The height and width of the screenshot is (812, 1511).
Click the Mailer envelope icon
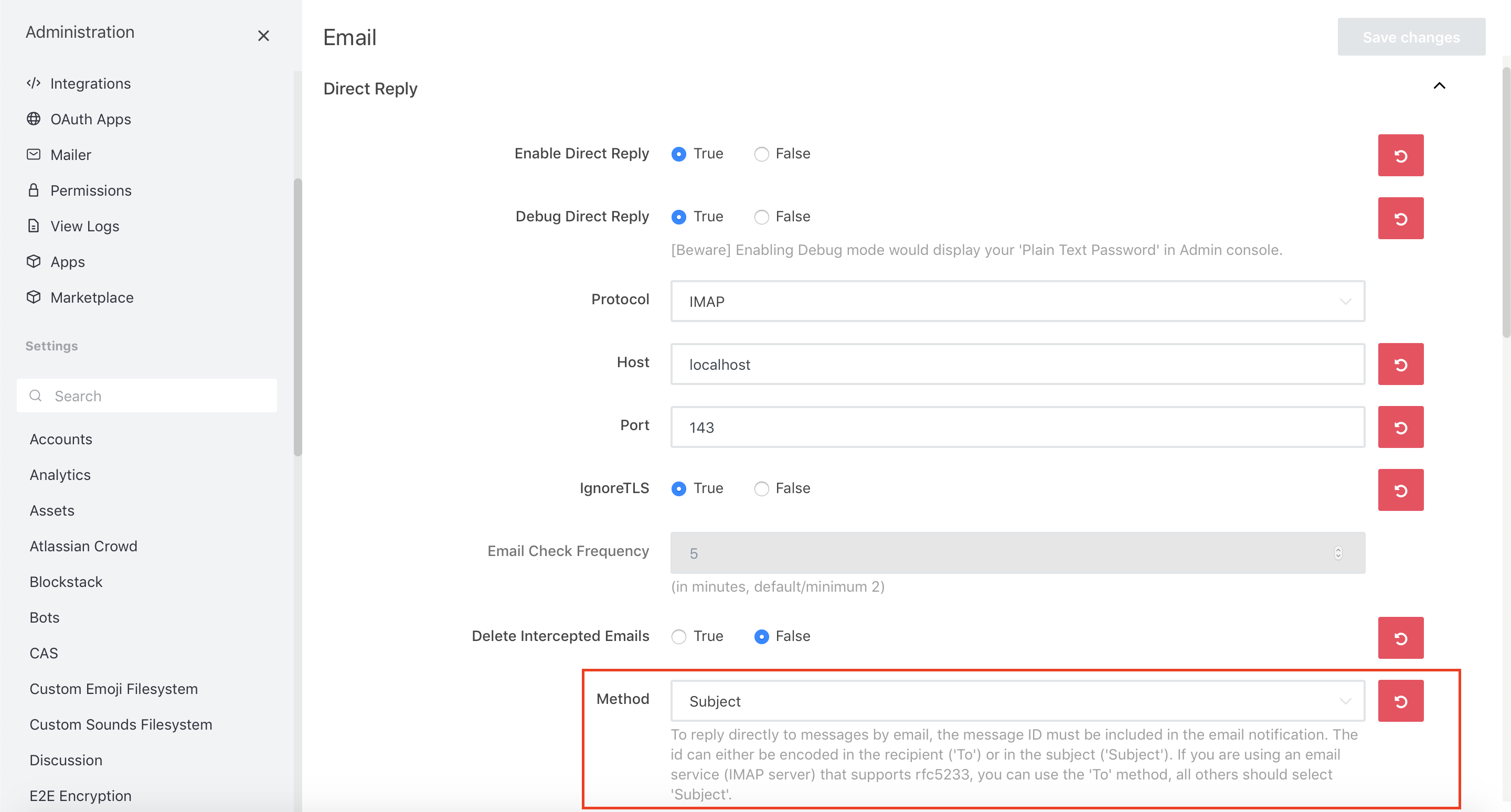[34, 154]
